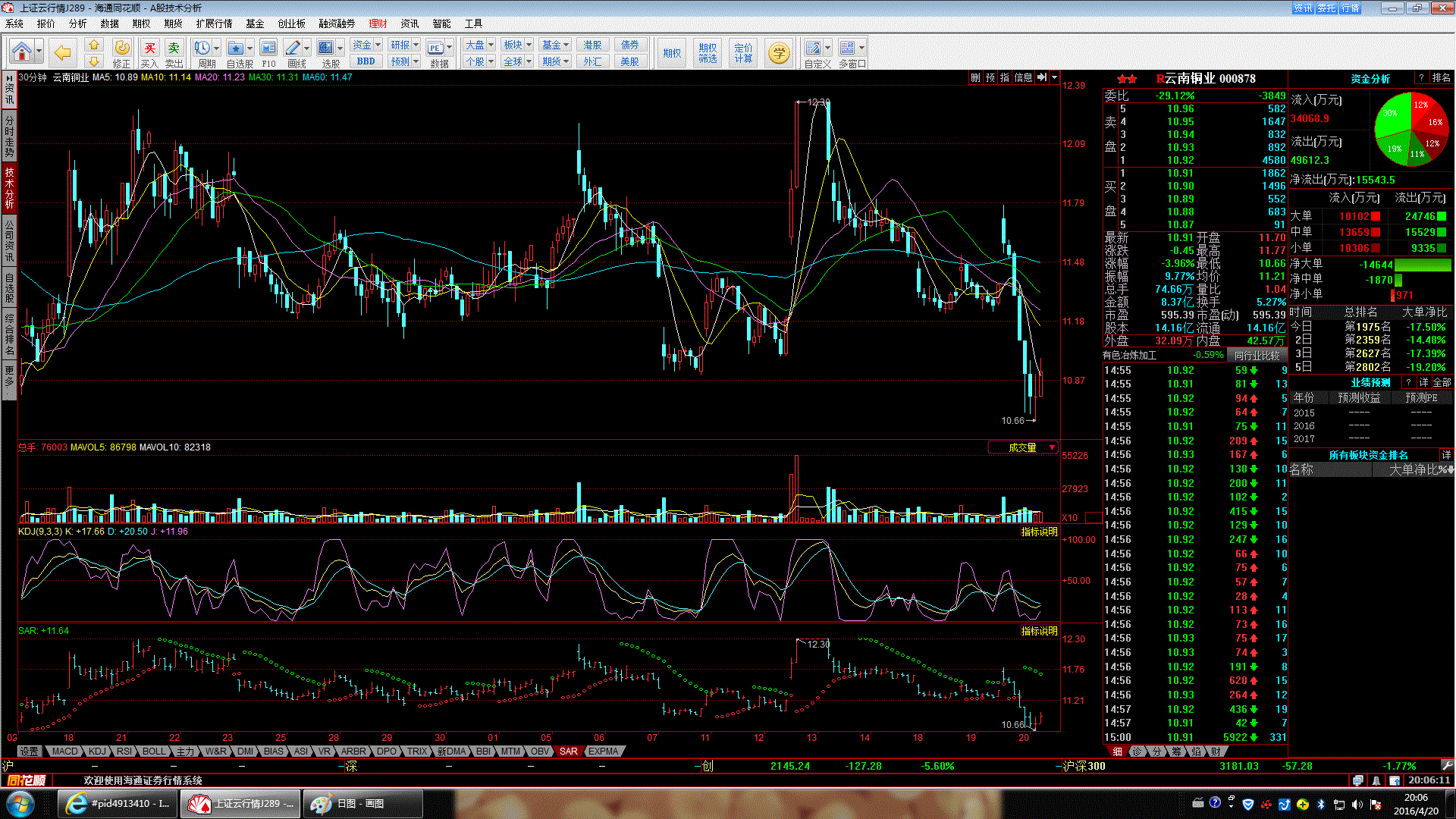
Task: Open the 成交量 indicator dropdown
Action: point(1023,447)
